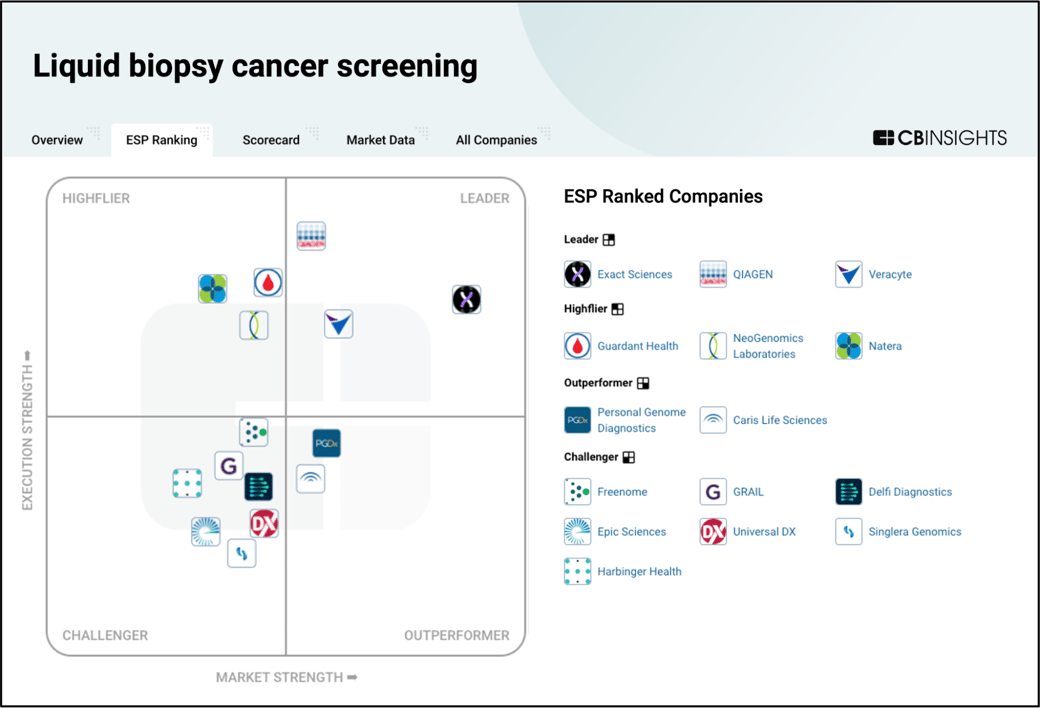Screen dimensions: 1040x708
Task: Click the Guardant Health logo on the chart
Action: [x=268, y=283]
